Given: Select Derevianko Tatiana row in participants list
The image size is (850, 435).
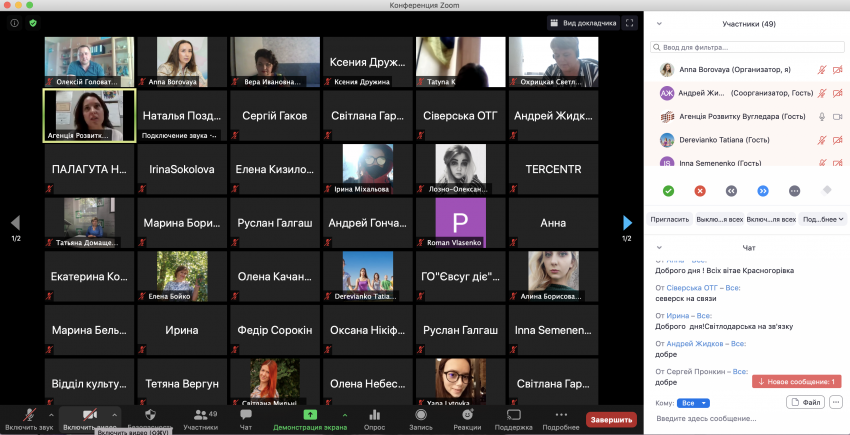Looking at the screenshot, I should 746,140.
